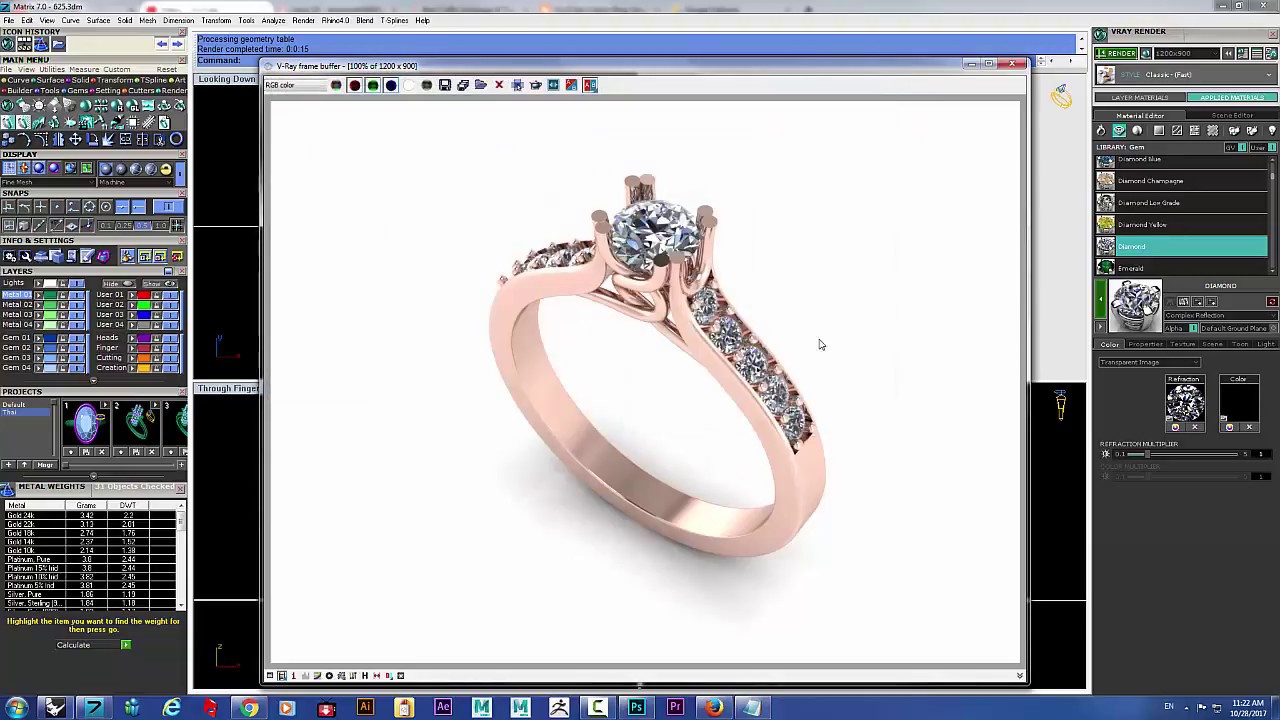This screenshot has width=1280, height=720.
Task: Click the magnifier icon in Info & Settings
Action: tap(25, 256)
